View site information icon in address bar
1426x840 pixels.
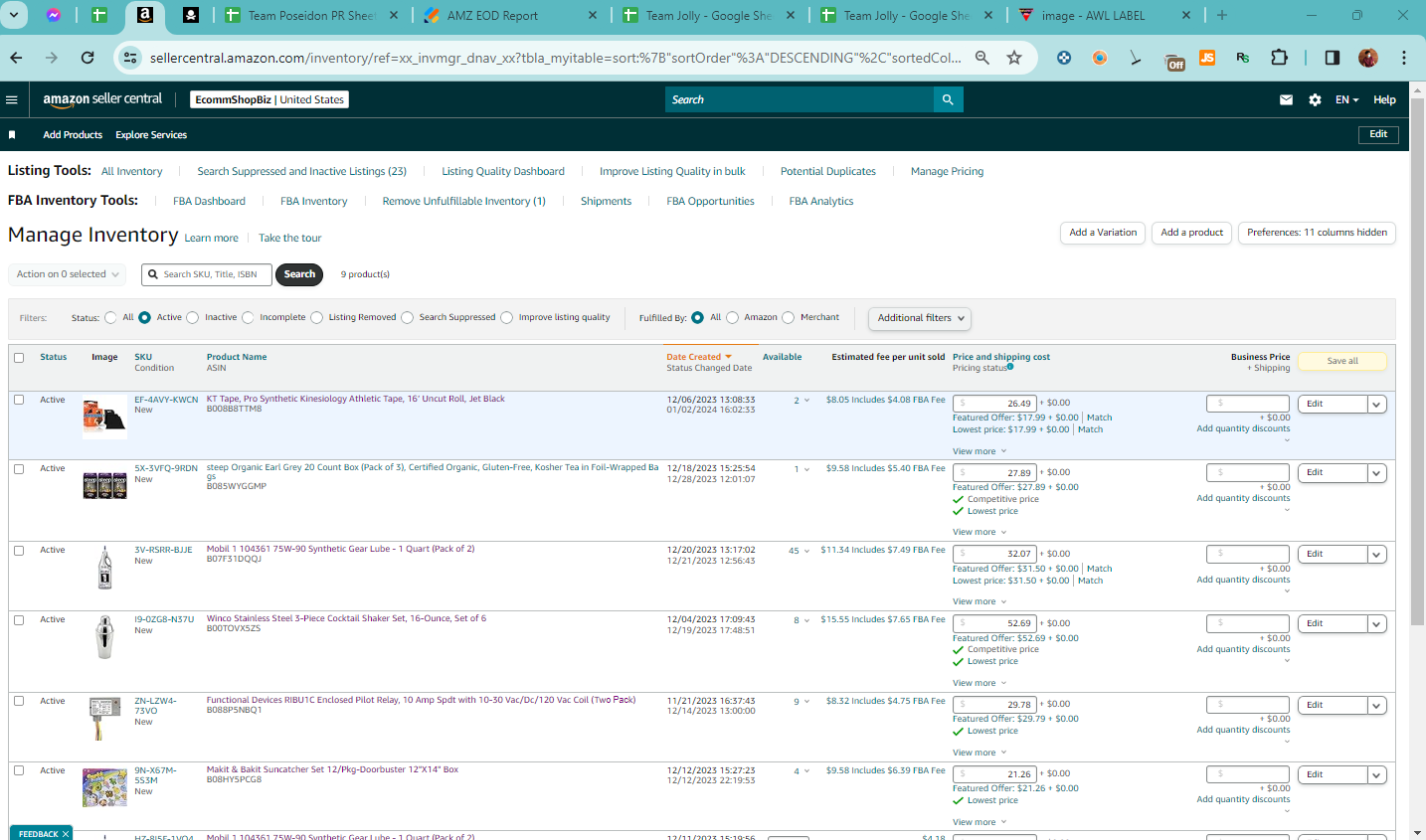pos(130,58)
